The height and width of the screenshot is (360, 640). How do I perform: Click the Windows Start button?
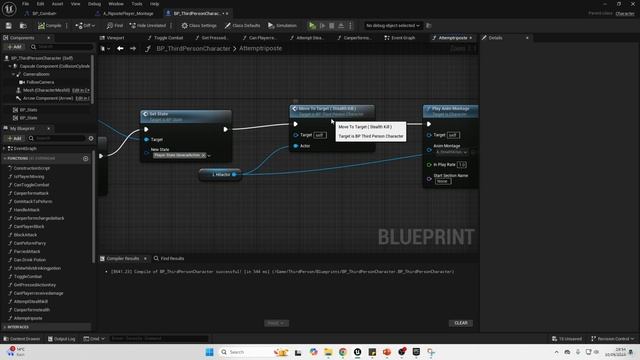point(209,352)
